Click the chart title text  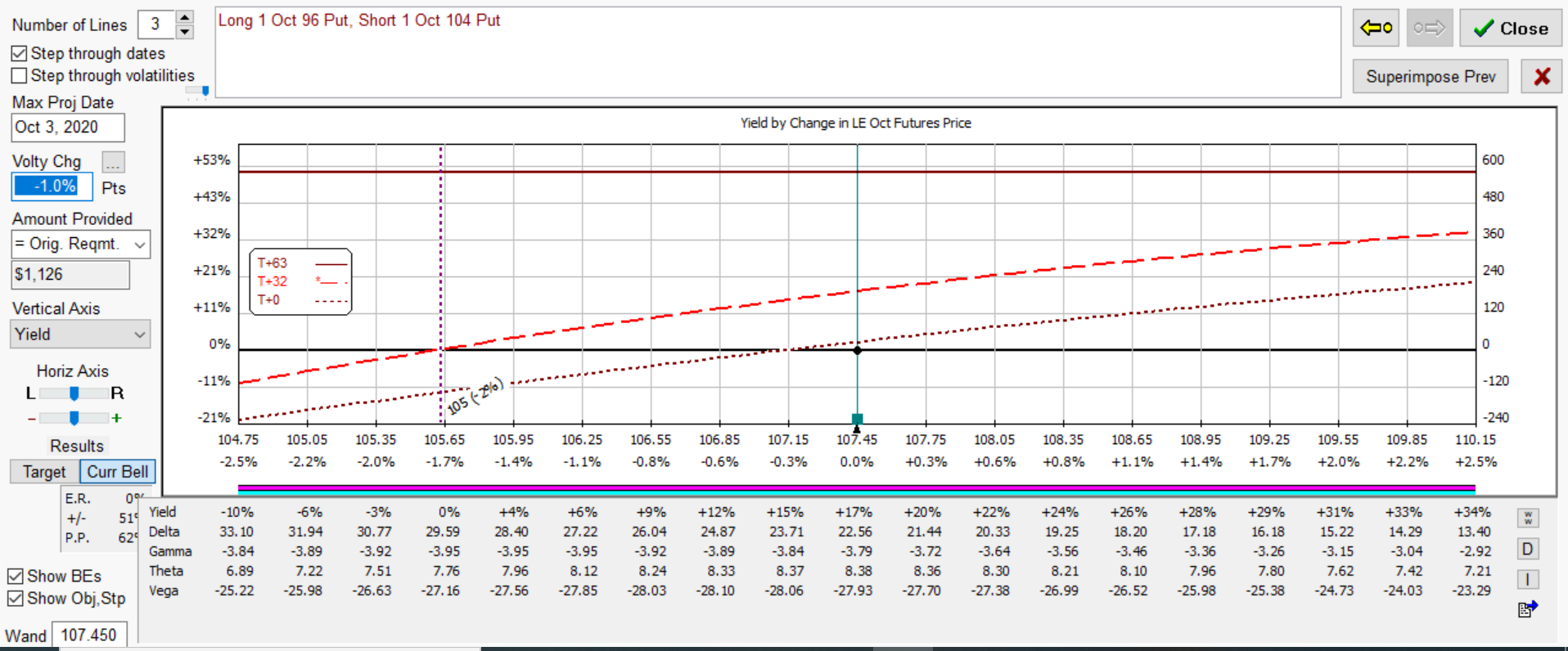856,123
